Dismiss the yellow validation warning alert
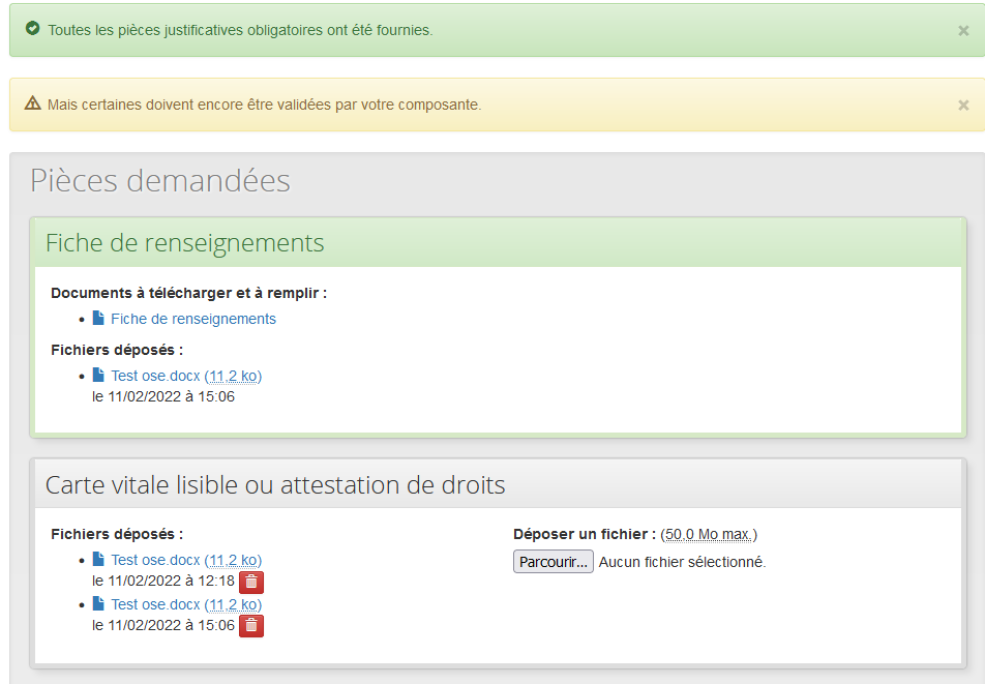The height and width of the screenshot is (684, 985). click(963, 104)
